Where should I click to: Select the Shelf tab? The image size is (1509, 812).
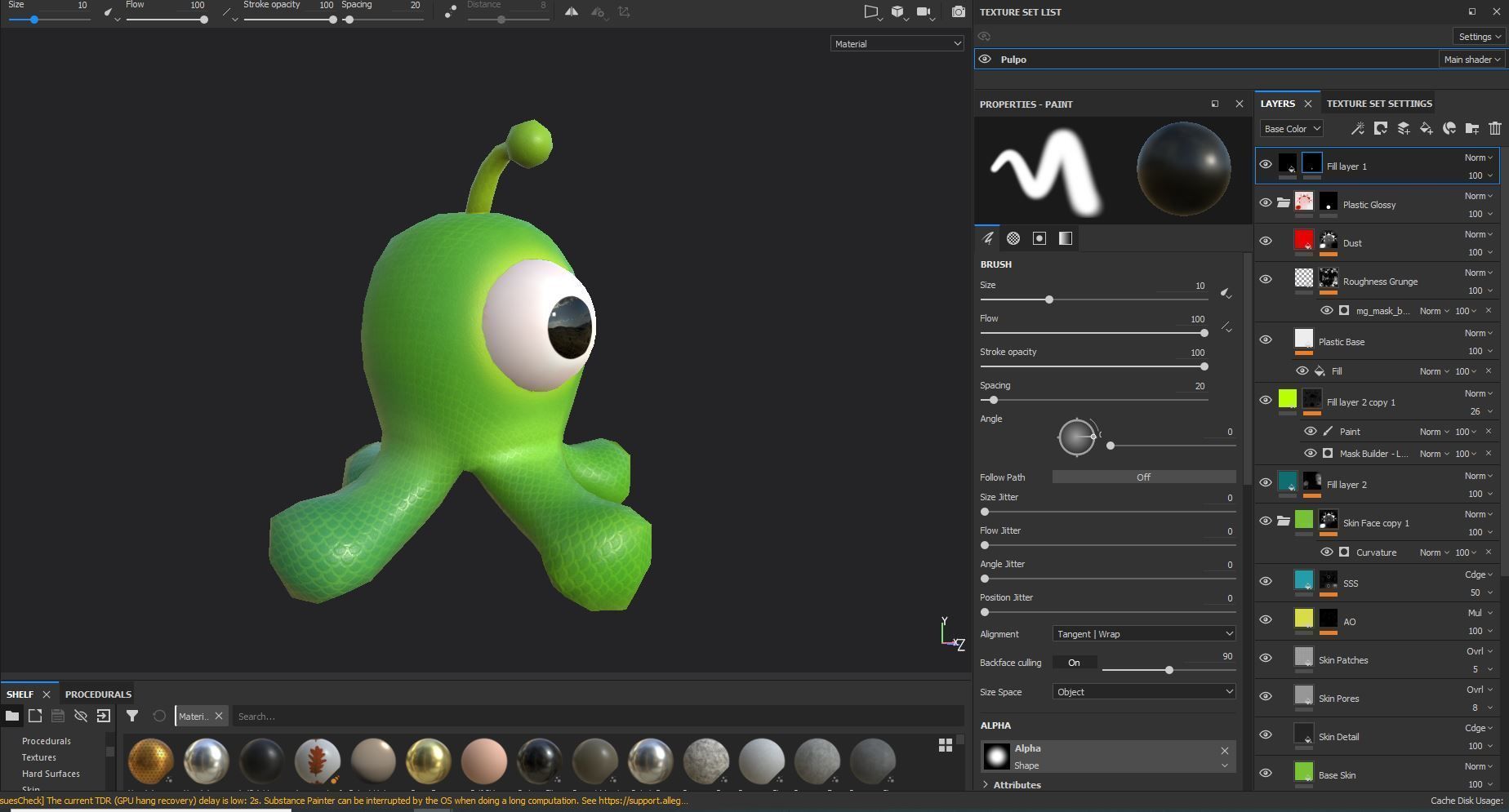pos(20,694)
